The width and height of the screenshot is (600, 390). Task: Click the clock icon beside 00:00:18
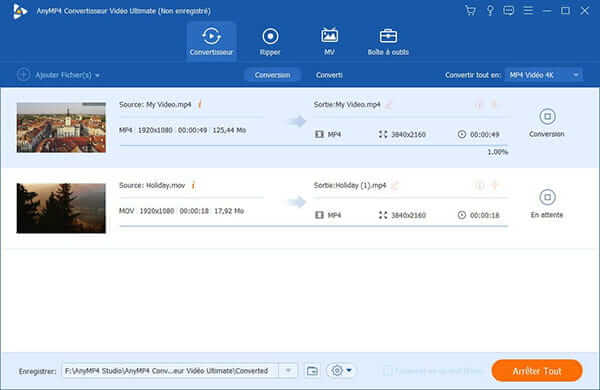[x=462, y=215]
